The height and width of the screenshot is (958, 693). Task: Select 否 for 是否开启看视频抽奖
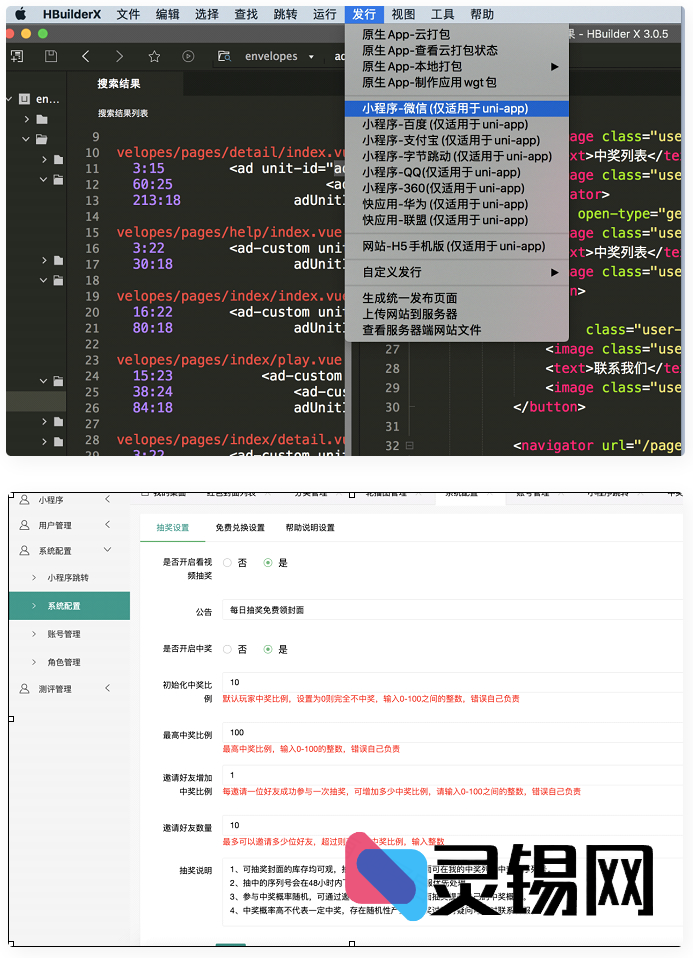point(228,563)
